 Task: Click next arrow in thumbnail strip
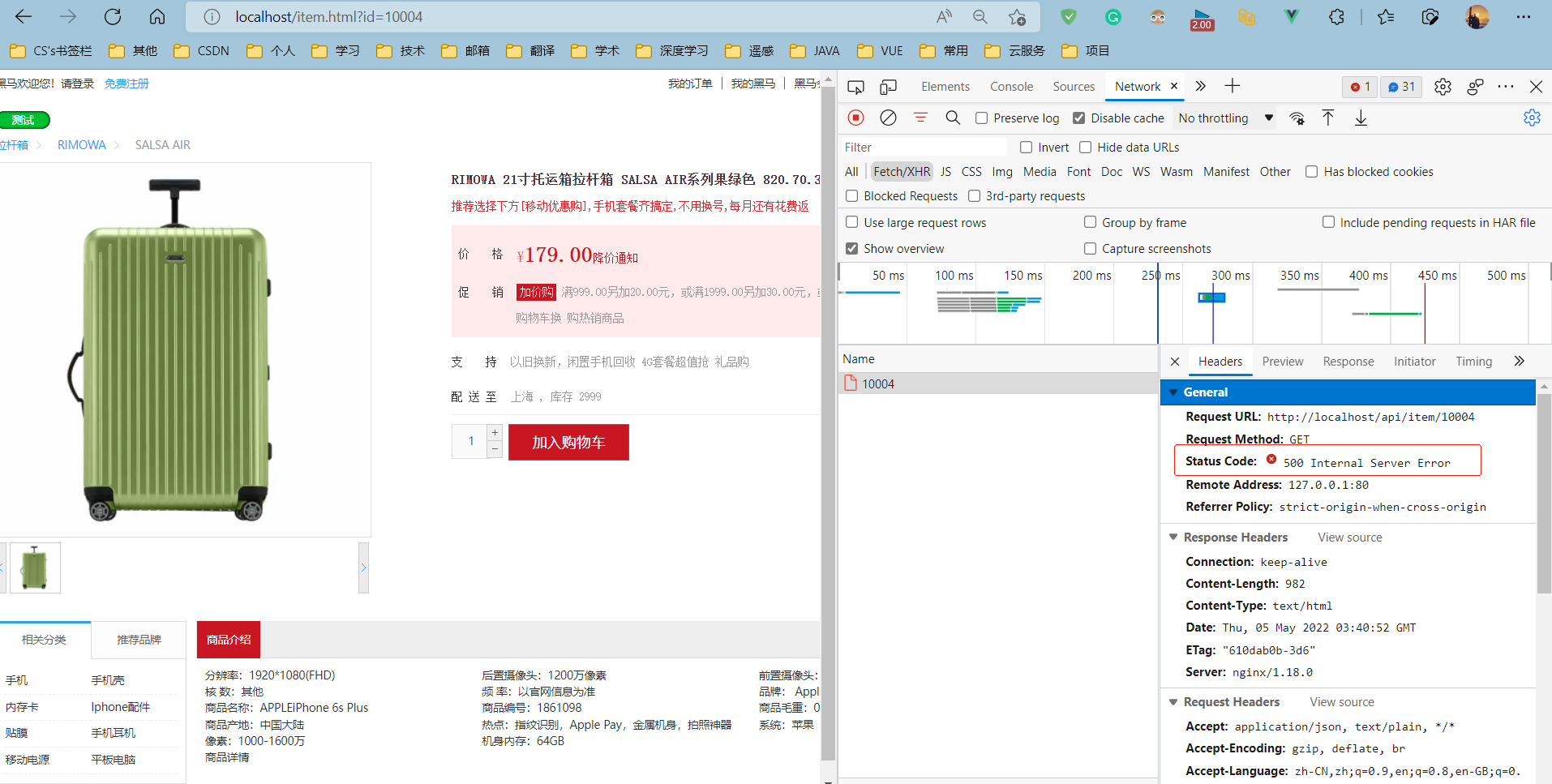363,568
